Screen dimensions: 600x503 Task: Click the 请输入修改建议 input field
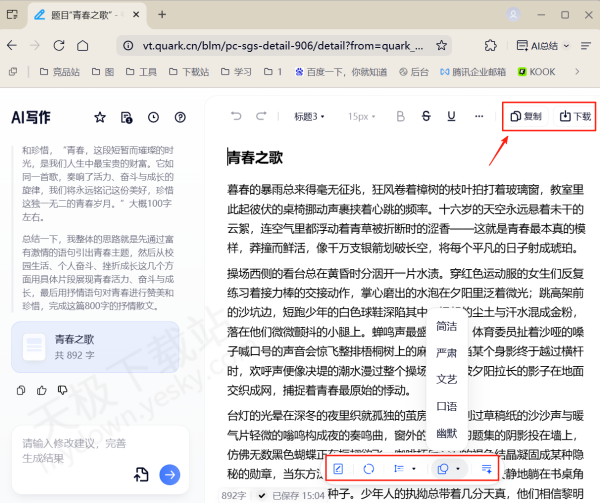(x=74, y=451)
